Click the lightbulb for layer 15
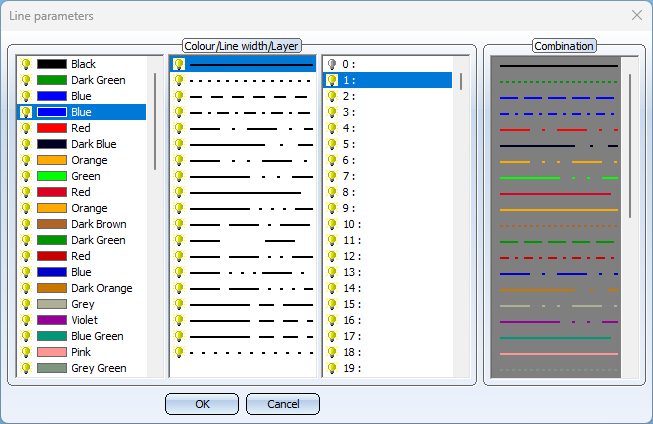The image size is (653, 424). [x=332, y=304]
